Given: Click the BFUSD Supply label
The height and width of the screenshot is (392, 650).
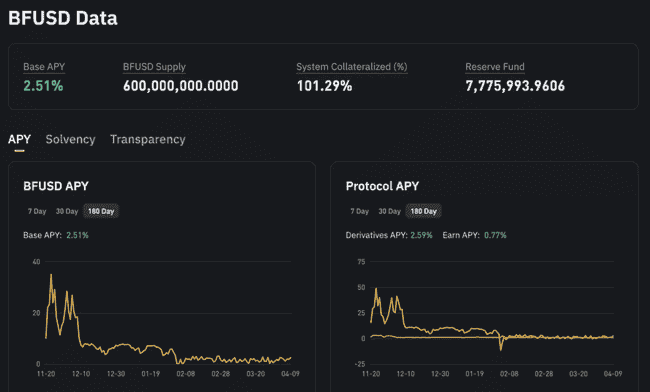Looking at the screenshot, I should pyautogui.click(x=154, y=67).
